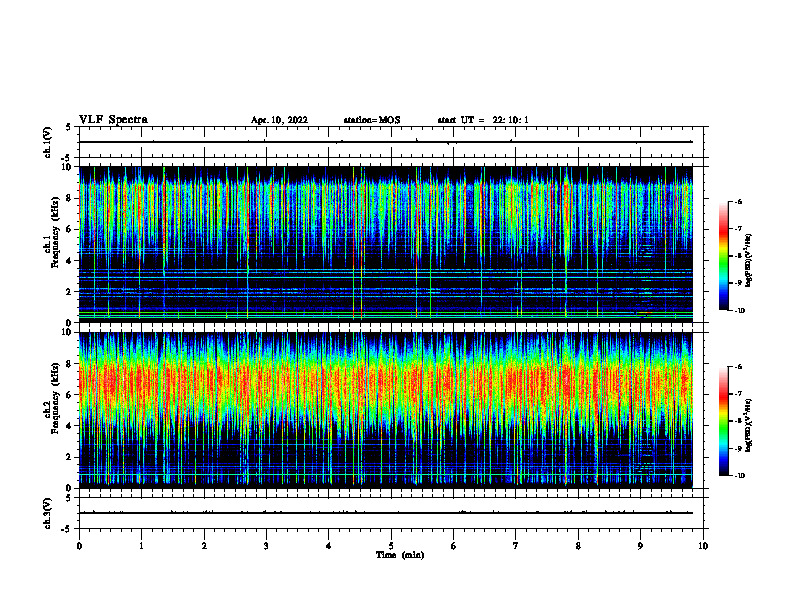Click time axis tick label "7"
This screenshot has width=792, height=612.
coord(516,546)
